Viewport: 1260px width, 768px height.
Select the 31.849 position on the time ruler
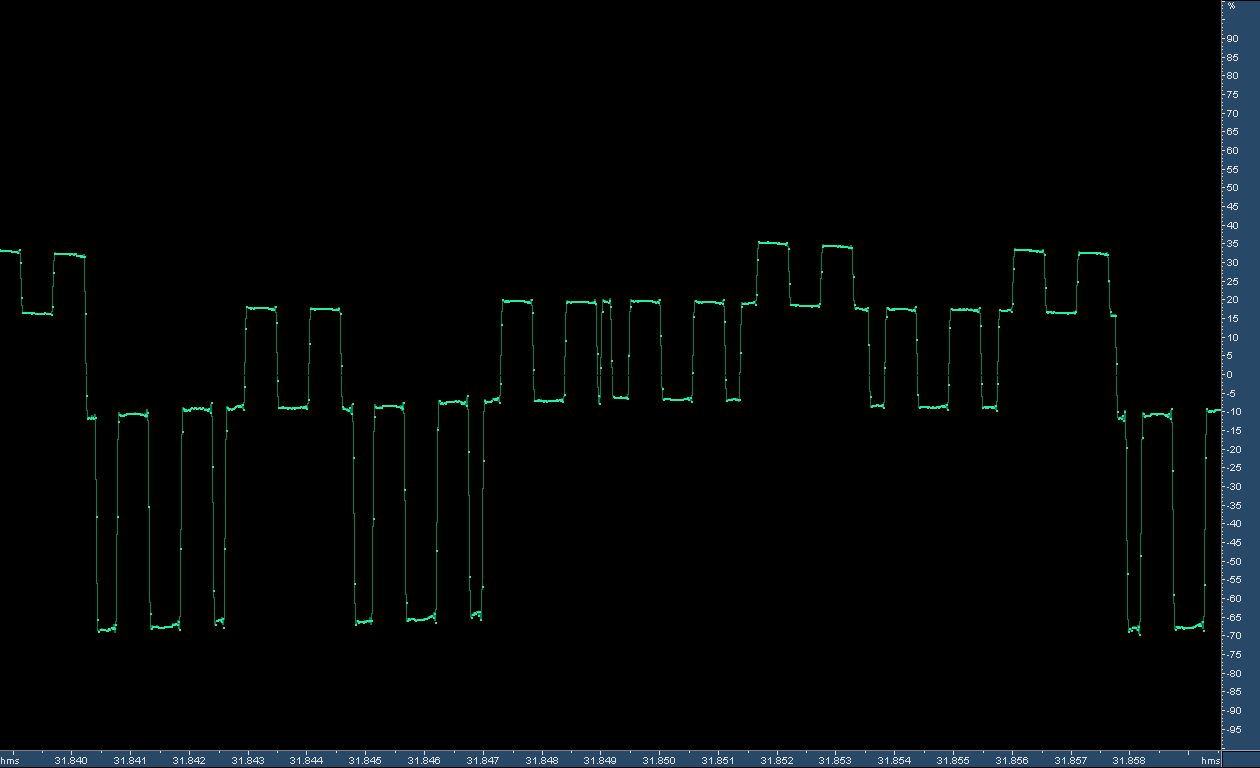click(x=600, y=761)
